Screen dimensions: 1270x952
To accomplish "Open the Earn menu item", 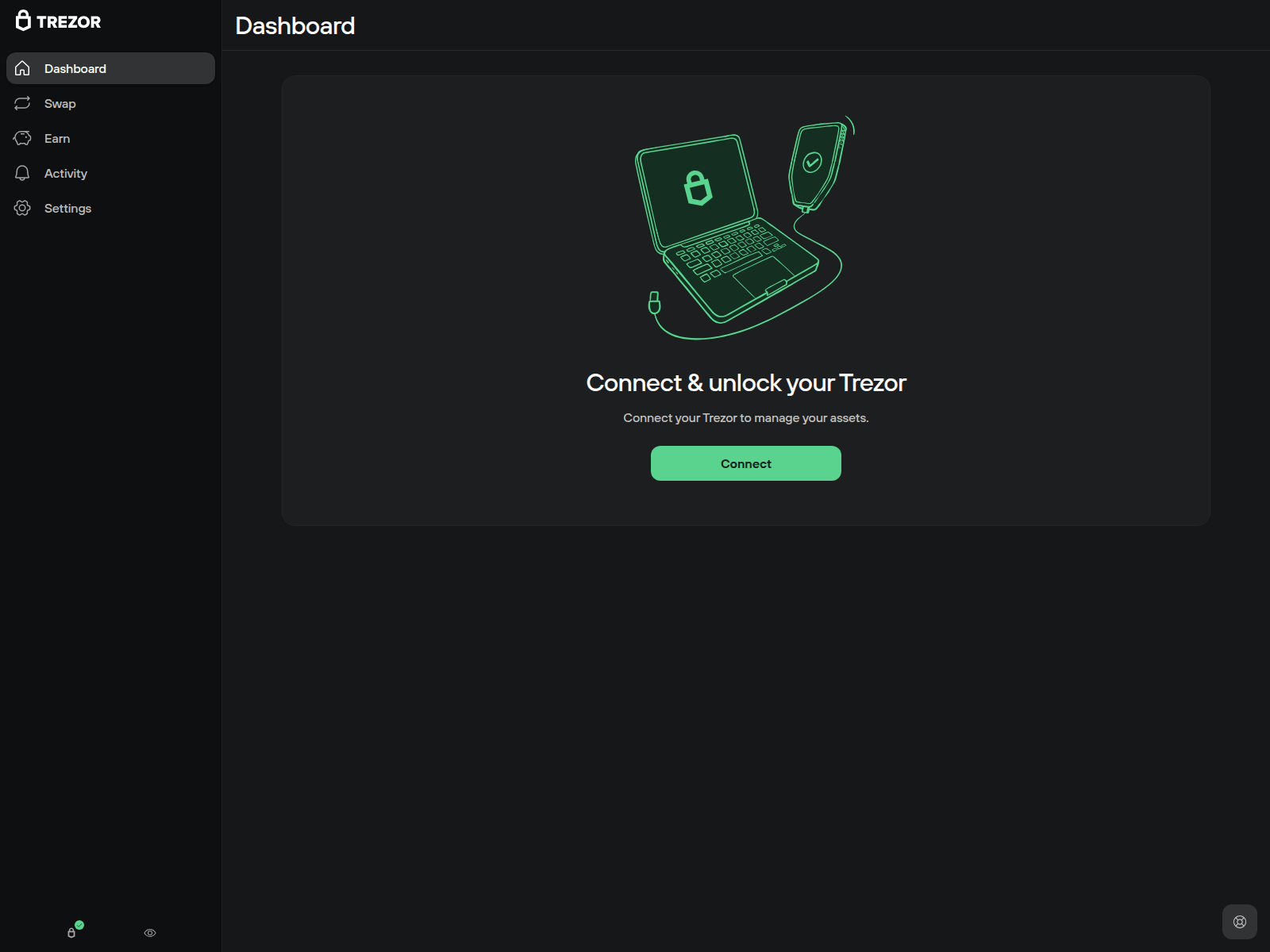I will point(110,138).
